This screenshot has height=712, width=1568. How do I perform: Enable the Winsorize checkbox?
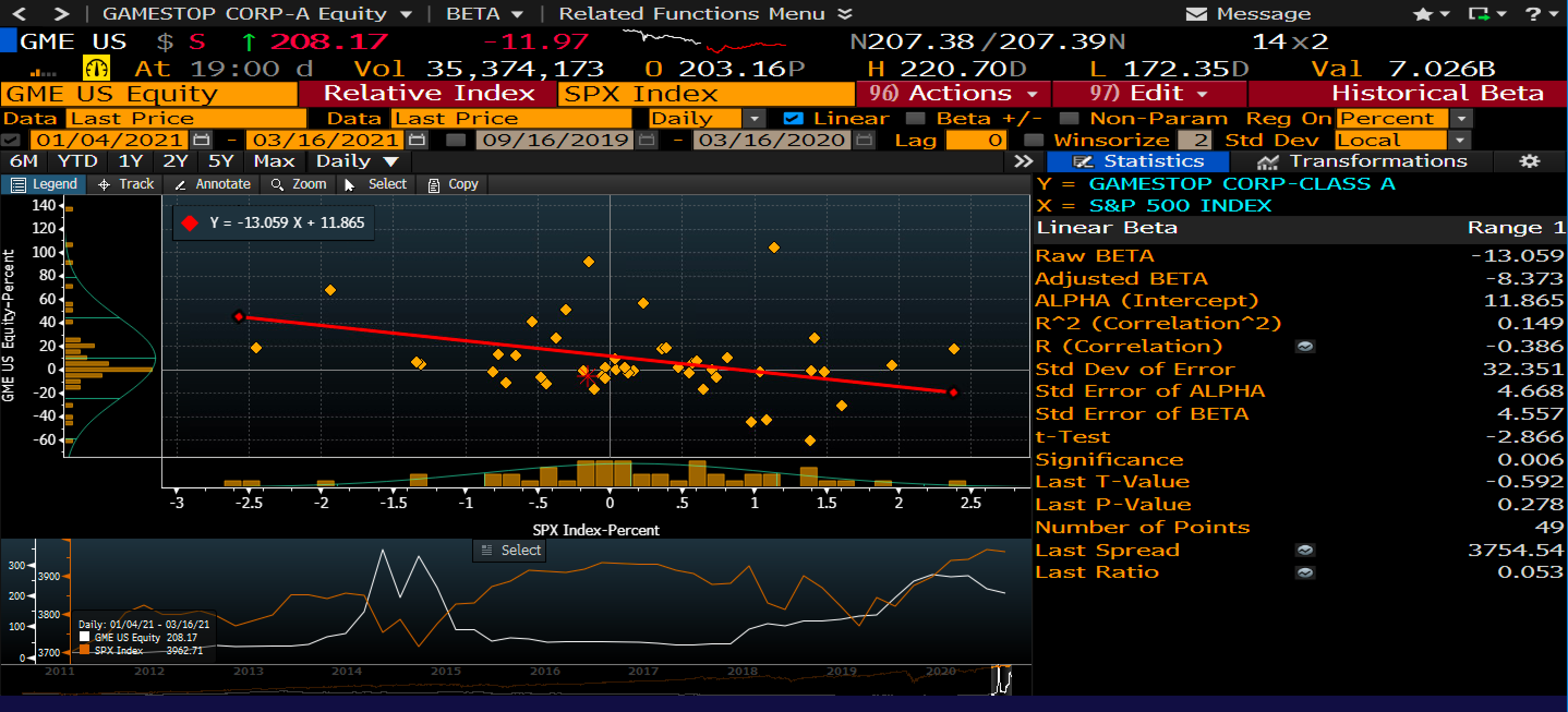[1033, 141]
